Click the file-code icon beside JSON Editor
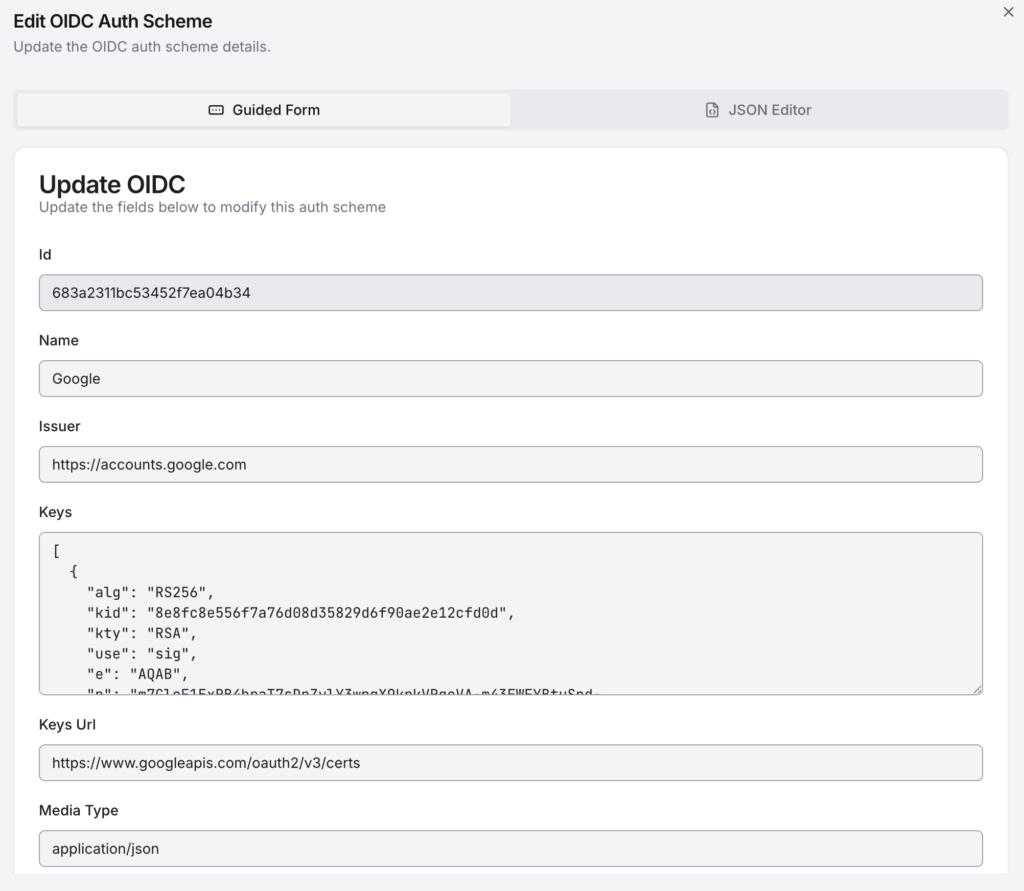This screenshot has height=891, width=1024. pyautogui.click(x=712, y=110)
